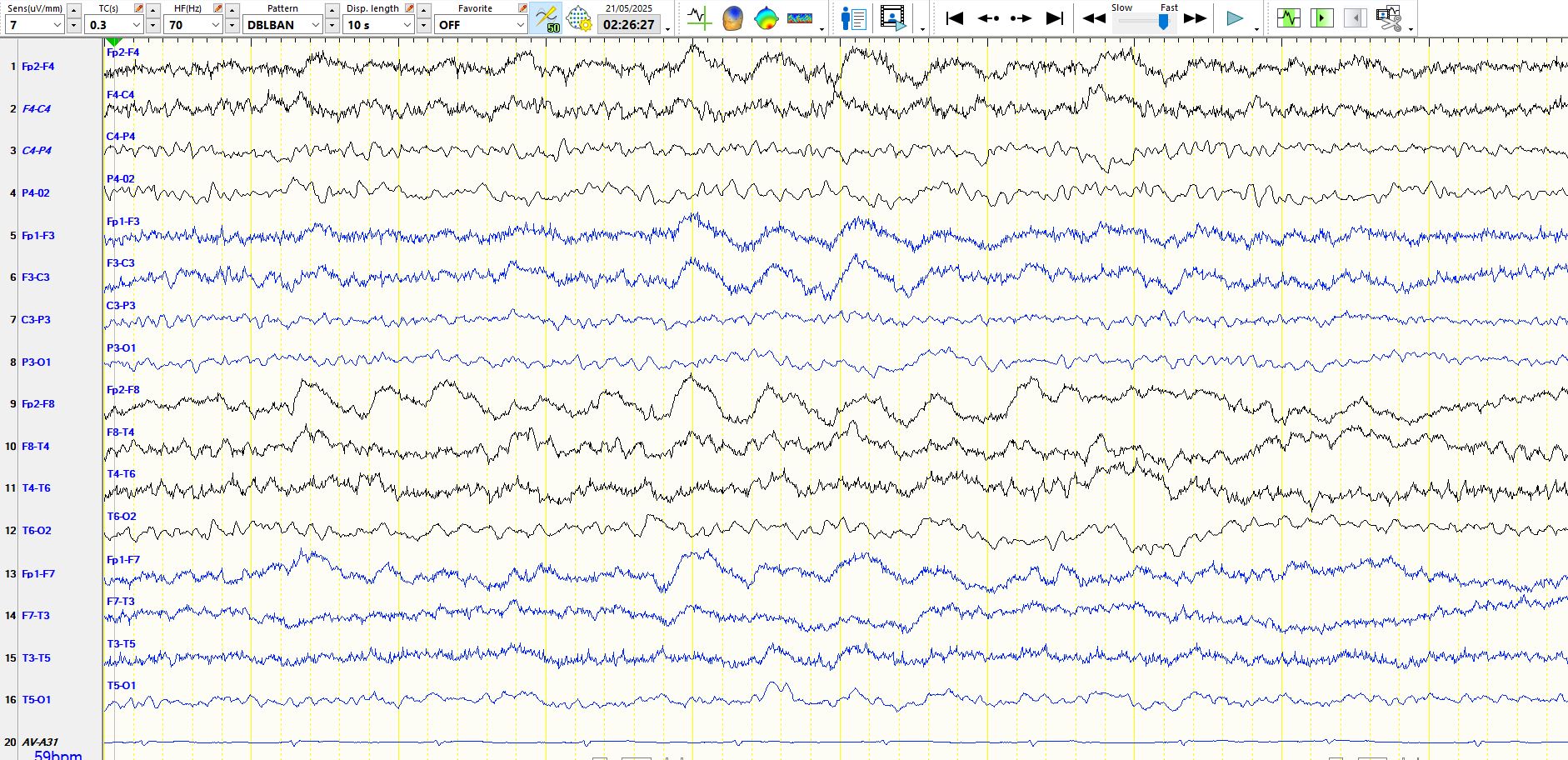The height and width of the screenshot is (760, 1568).
Task: Click the 02:26:27 recording time display
Action: pos(629,25)
